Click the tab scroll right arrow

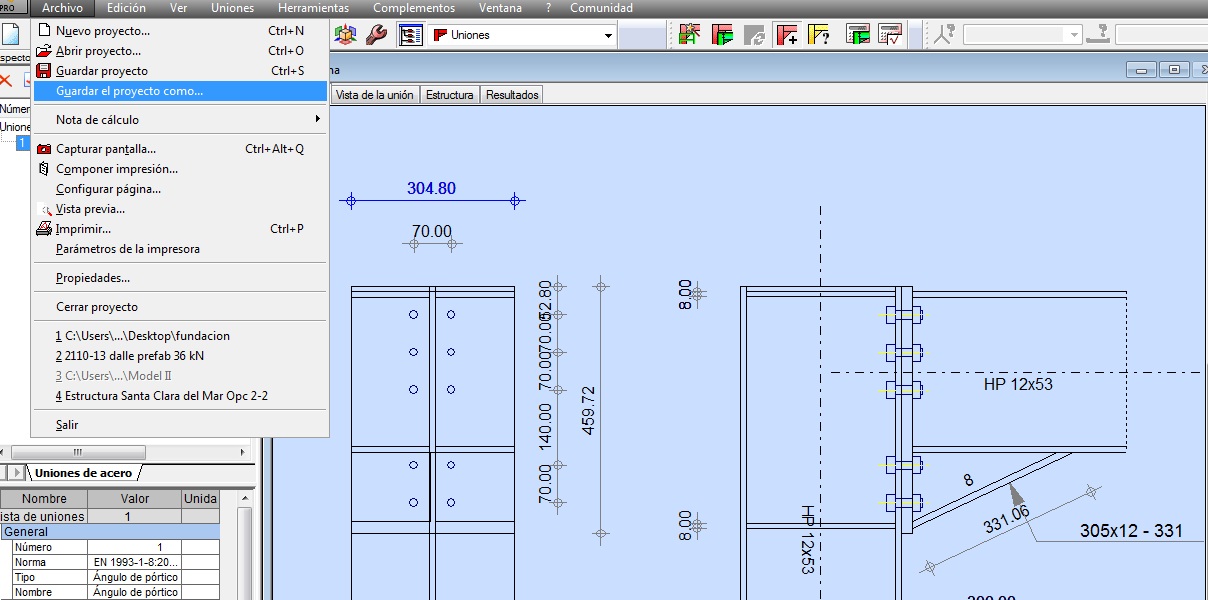[17, 472]
